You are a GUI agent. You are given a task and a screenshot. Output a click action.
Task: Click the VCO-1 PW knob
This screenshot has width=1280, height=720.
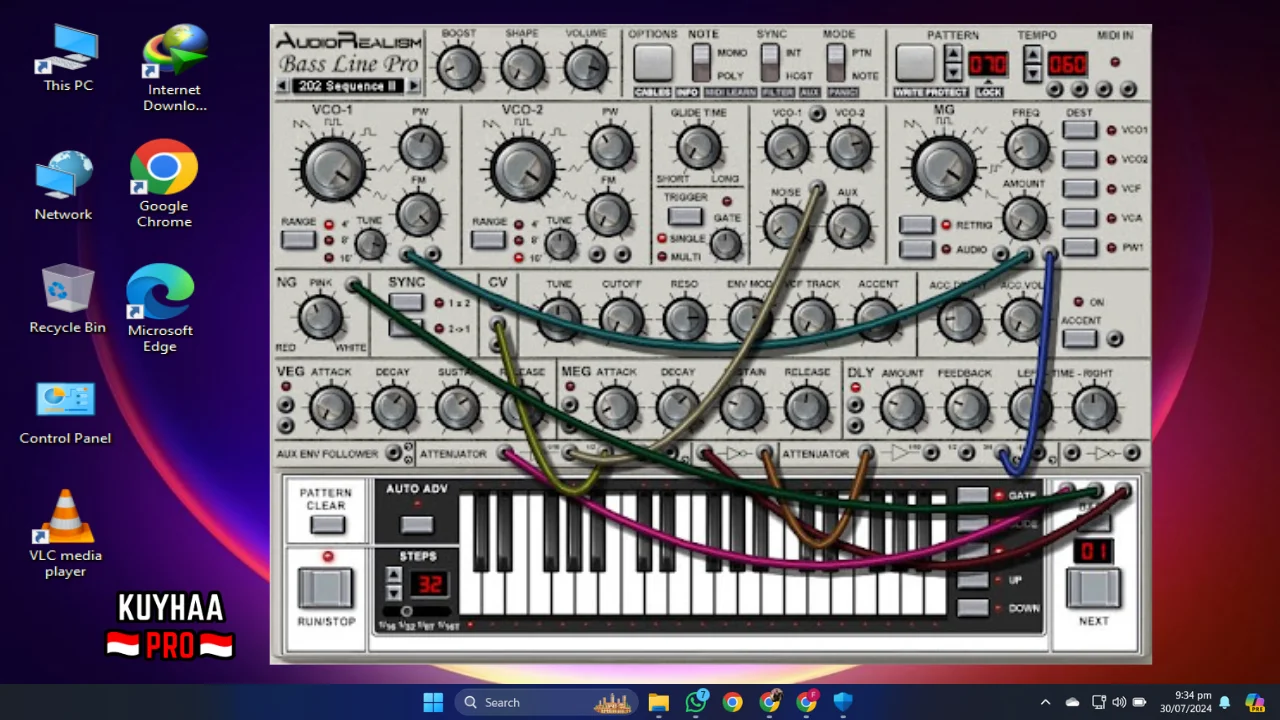pyautogui.click(x=420, y=147)
